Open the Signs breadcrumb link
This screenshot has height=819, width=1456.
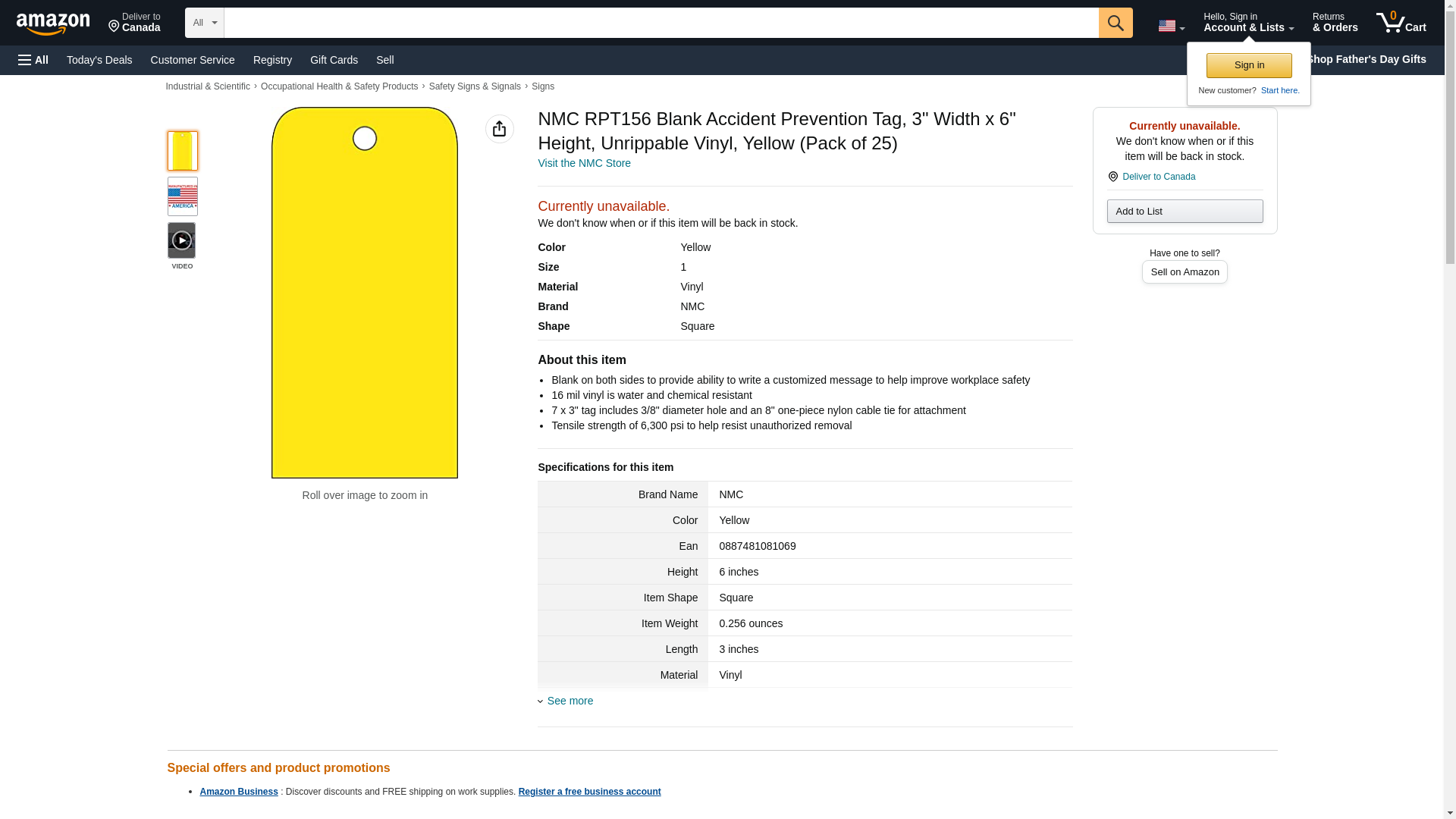point(542,86)
